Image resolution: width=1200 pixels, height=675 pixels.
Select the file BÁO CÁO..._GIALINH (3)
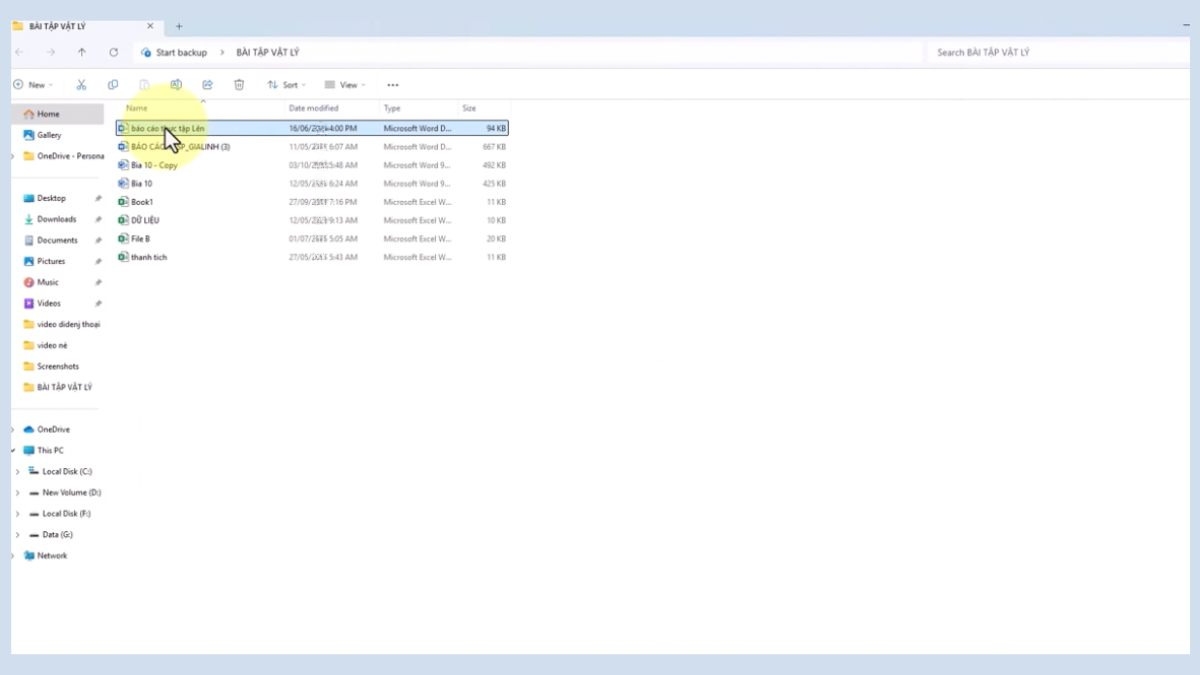pyautogui.click(x=312, y=147)
